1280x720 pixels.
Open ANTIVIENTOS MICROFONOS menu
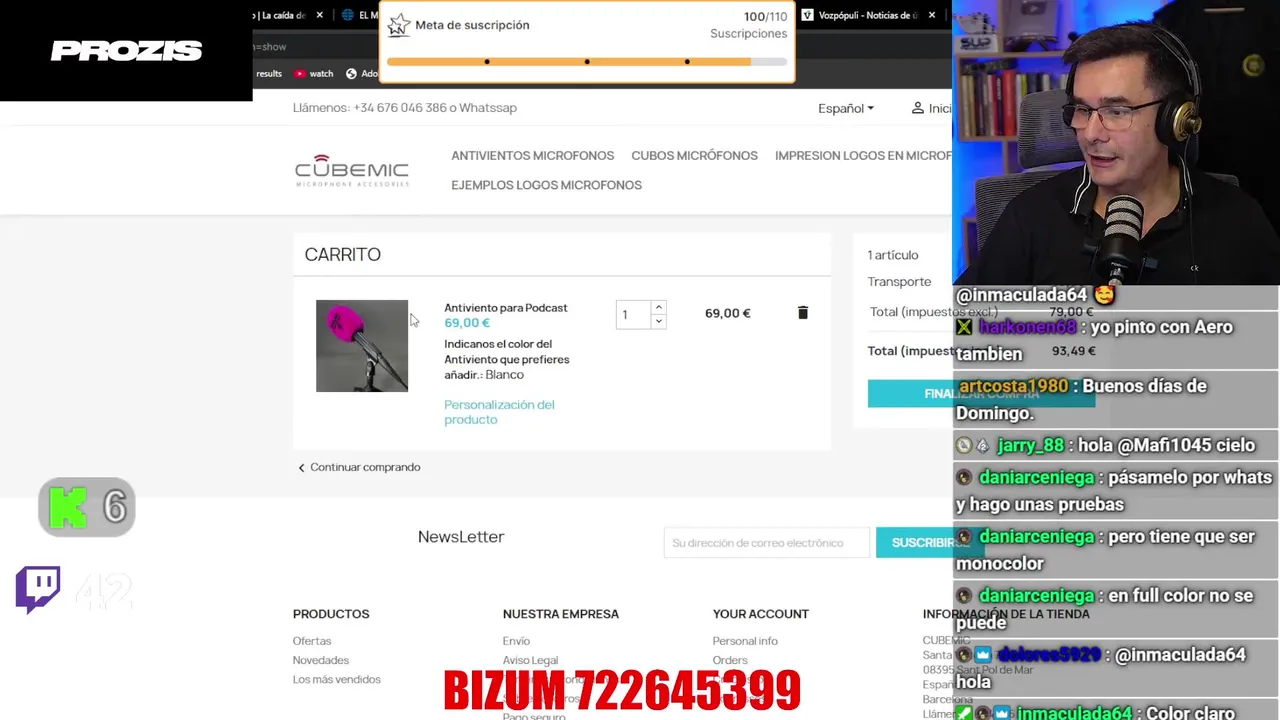coord(532,156)
